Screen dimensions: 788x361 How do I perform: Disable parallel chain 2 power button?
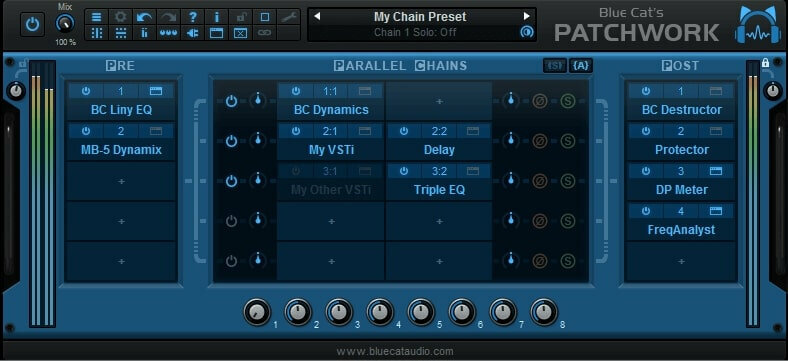pos(231,141)
